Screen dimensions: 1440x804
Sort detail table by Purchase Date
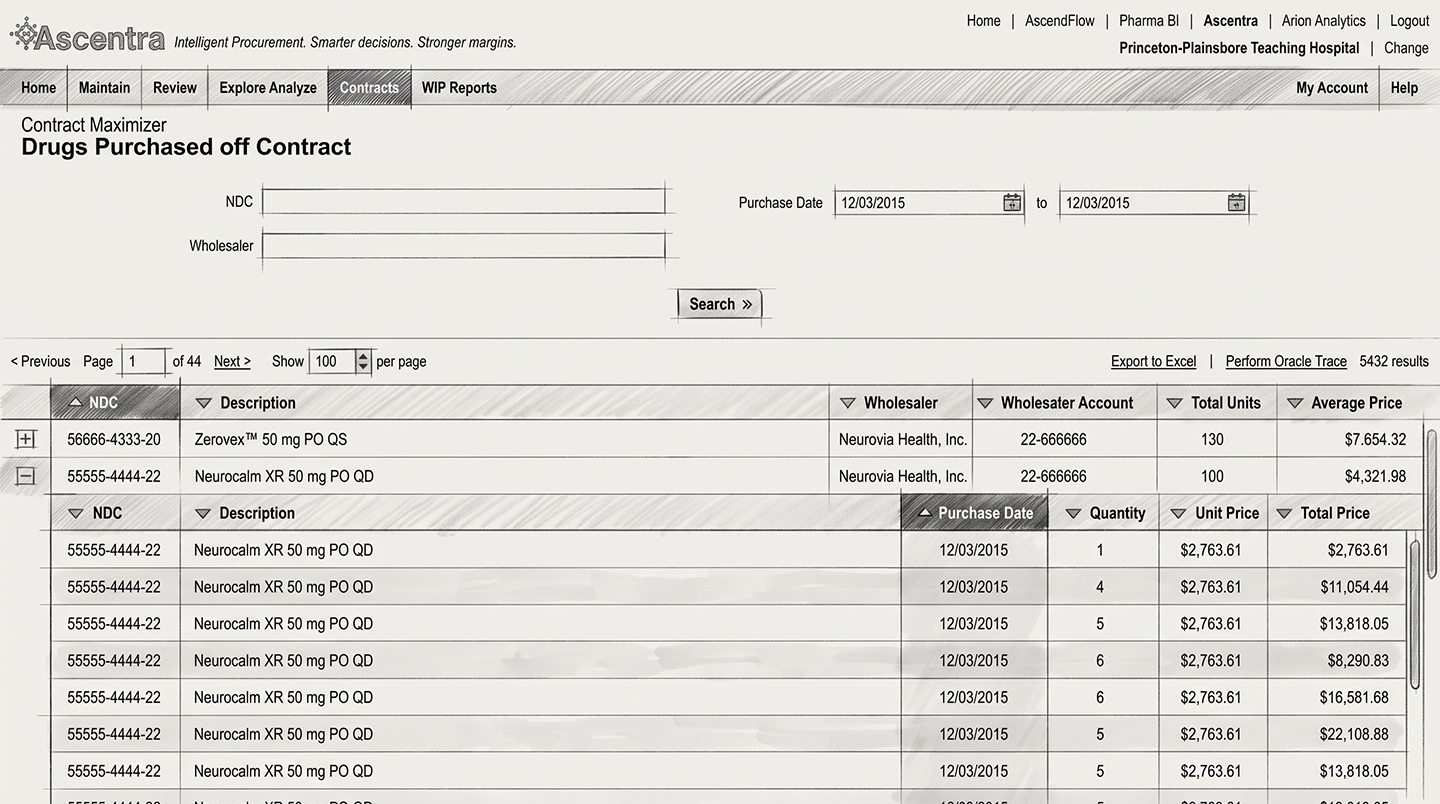[974, 513]
